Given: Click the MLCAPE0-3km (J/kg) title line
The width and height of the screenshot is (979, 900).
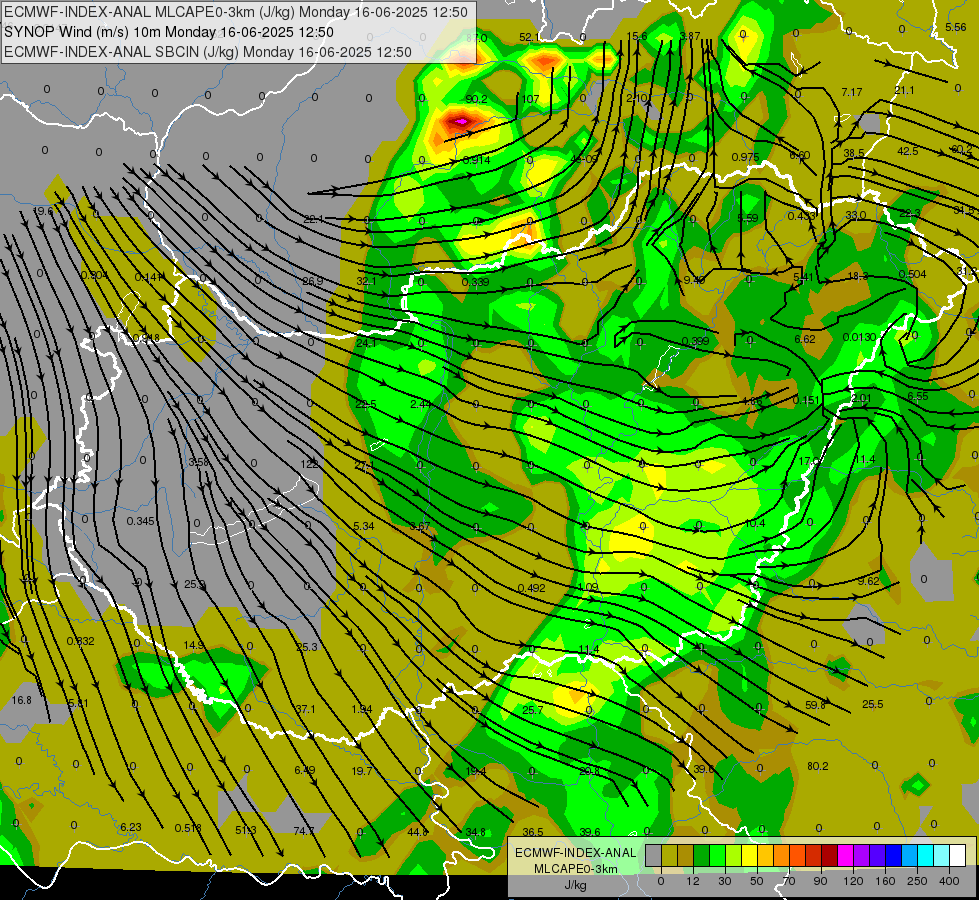Looking at the screenshot, I should (x=235, y=12).
